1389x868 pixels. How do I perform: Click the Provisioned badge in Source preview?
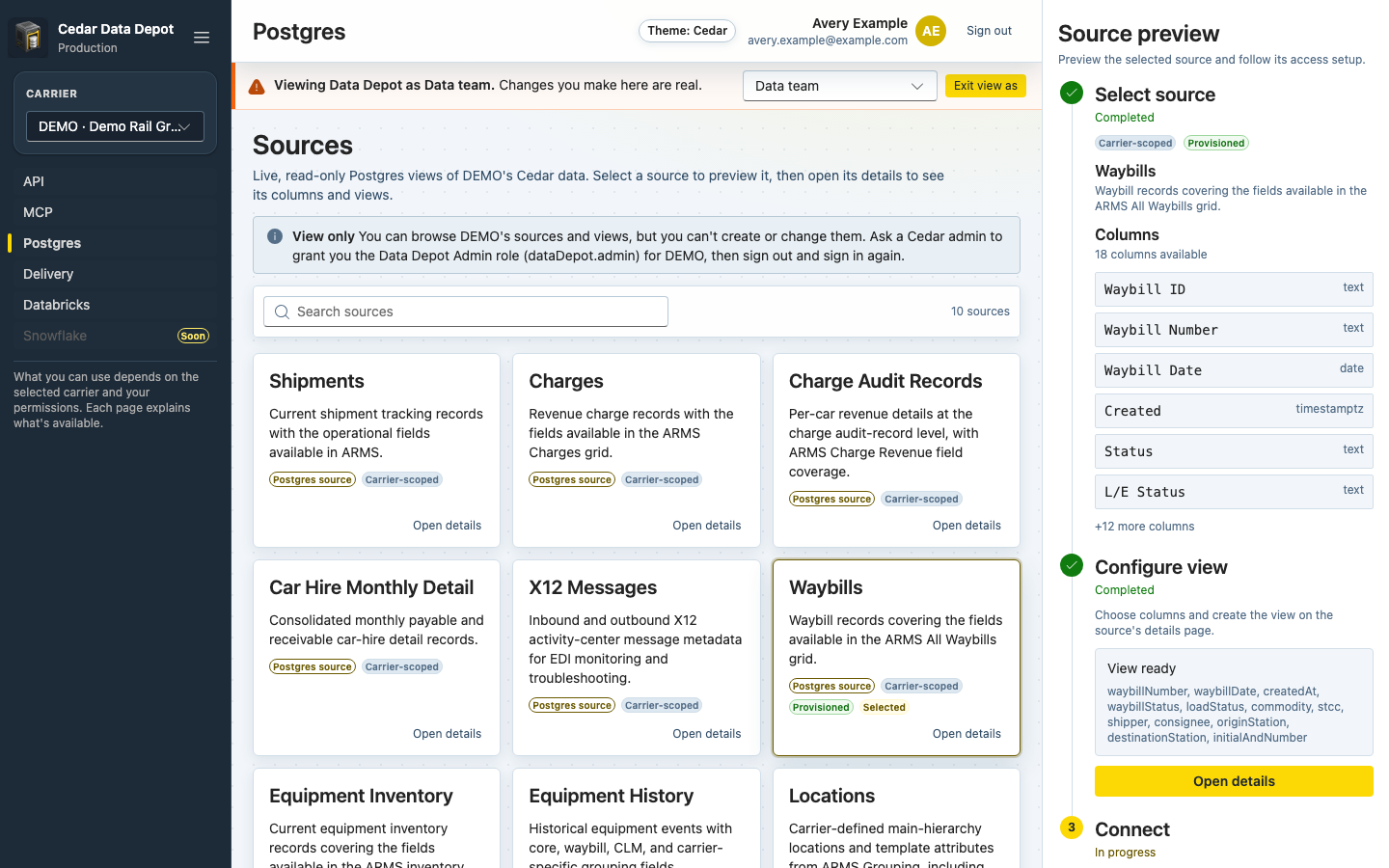[1215, 143]
